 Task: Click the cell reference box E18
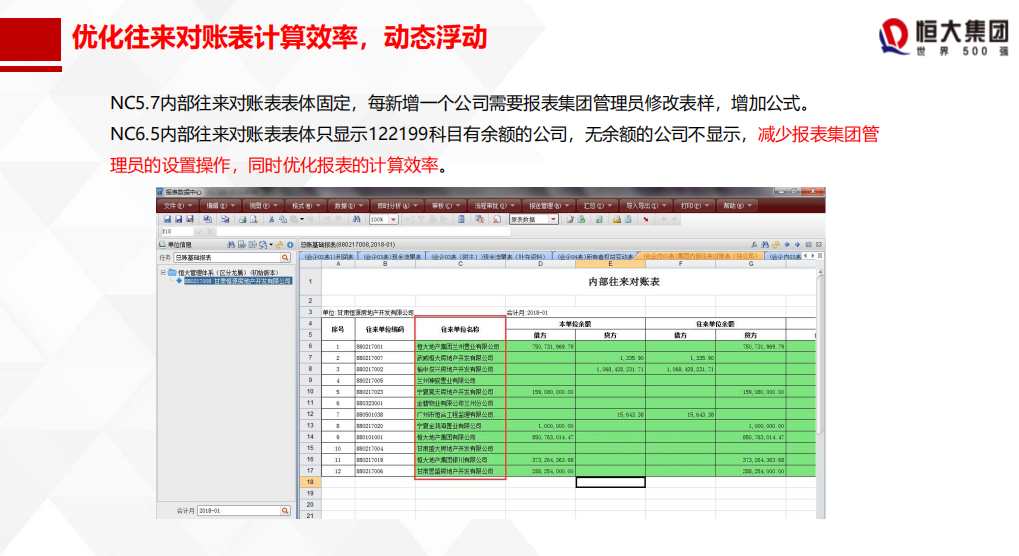tap(175, 231)
